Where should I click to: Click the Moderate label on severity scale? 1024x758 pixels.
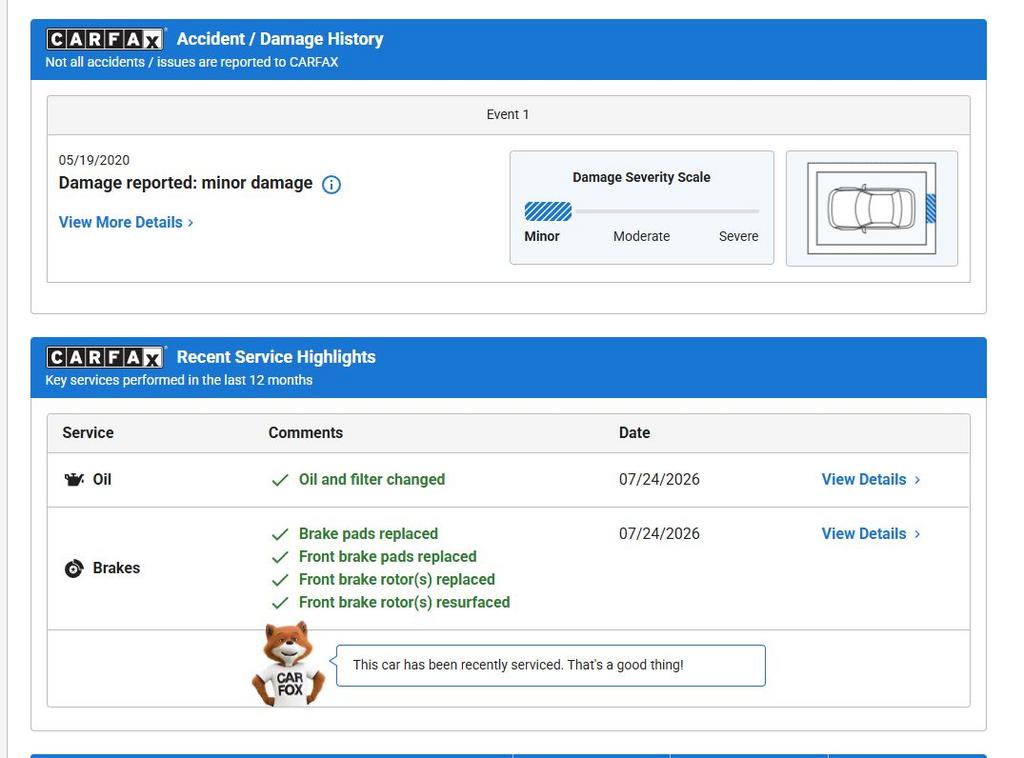(641, 236)
